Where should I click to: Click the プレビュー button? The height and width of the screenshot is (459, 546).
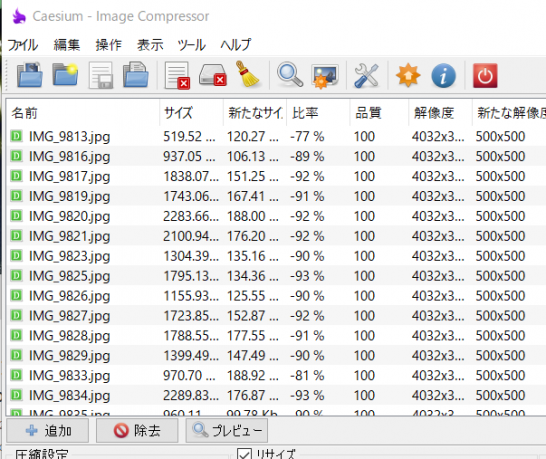tap(227, 431)
